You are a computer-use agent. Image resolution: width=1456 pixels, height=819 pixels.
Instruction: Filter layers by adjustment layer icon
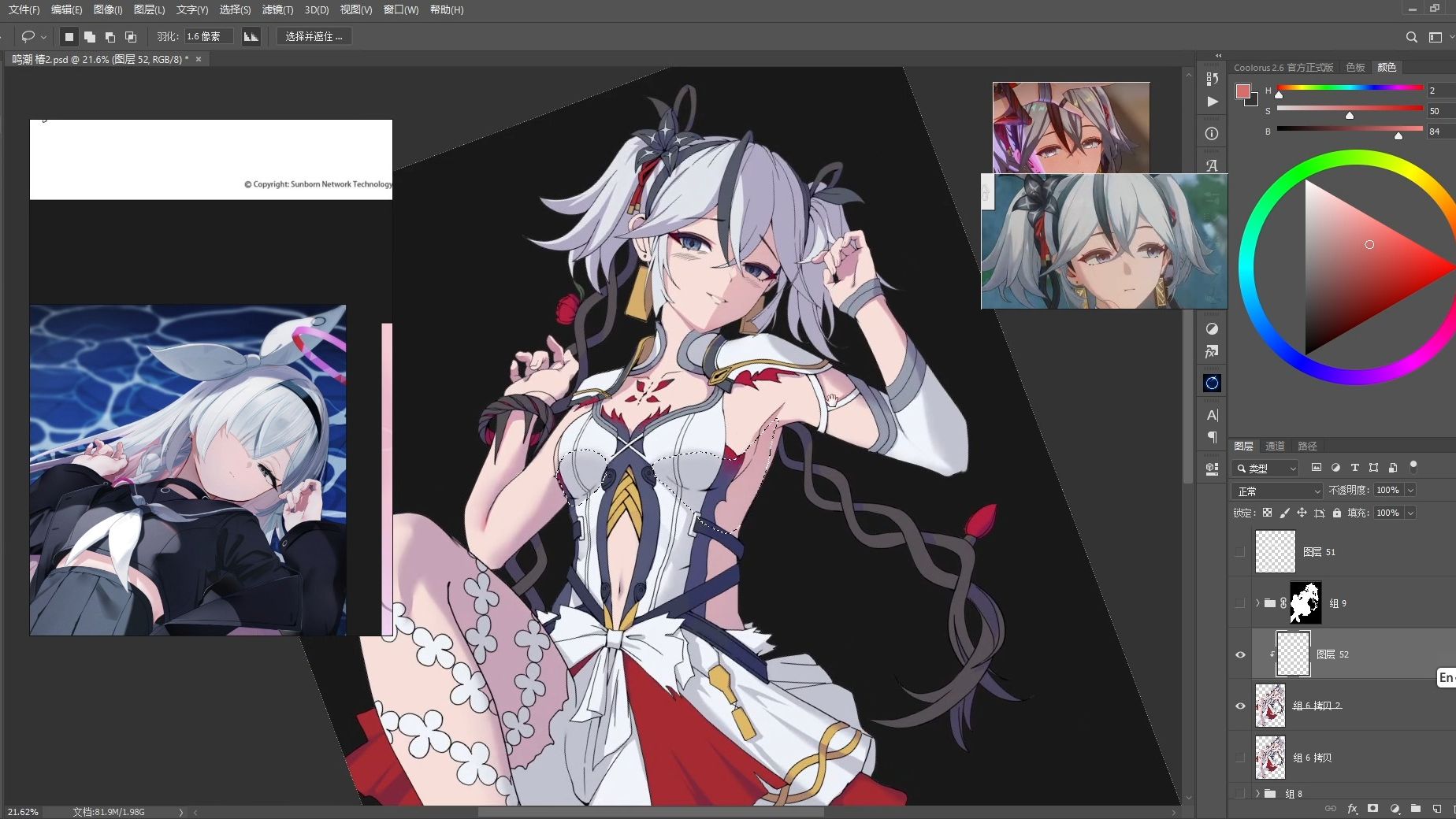click(1335, 468)
